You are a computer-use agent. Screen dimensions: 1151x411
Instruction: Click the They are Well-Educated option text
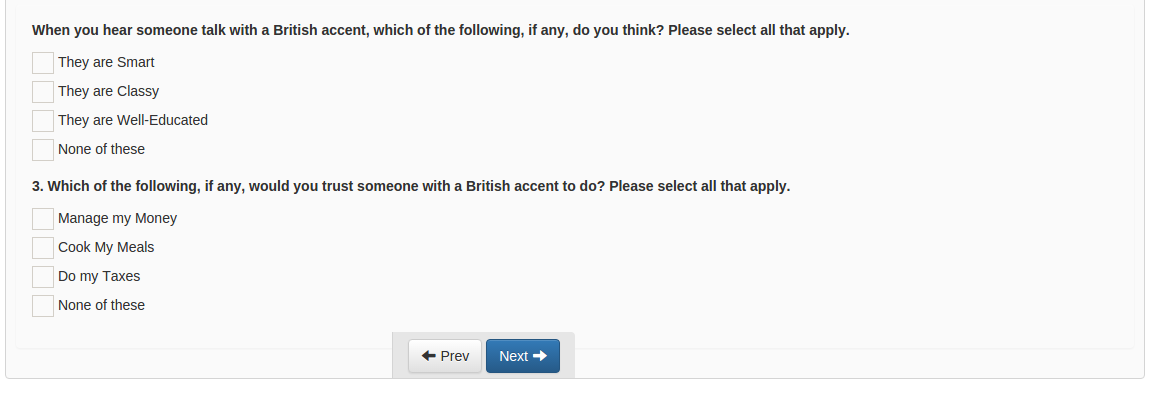[x=133, y=121]
